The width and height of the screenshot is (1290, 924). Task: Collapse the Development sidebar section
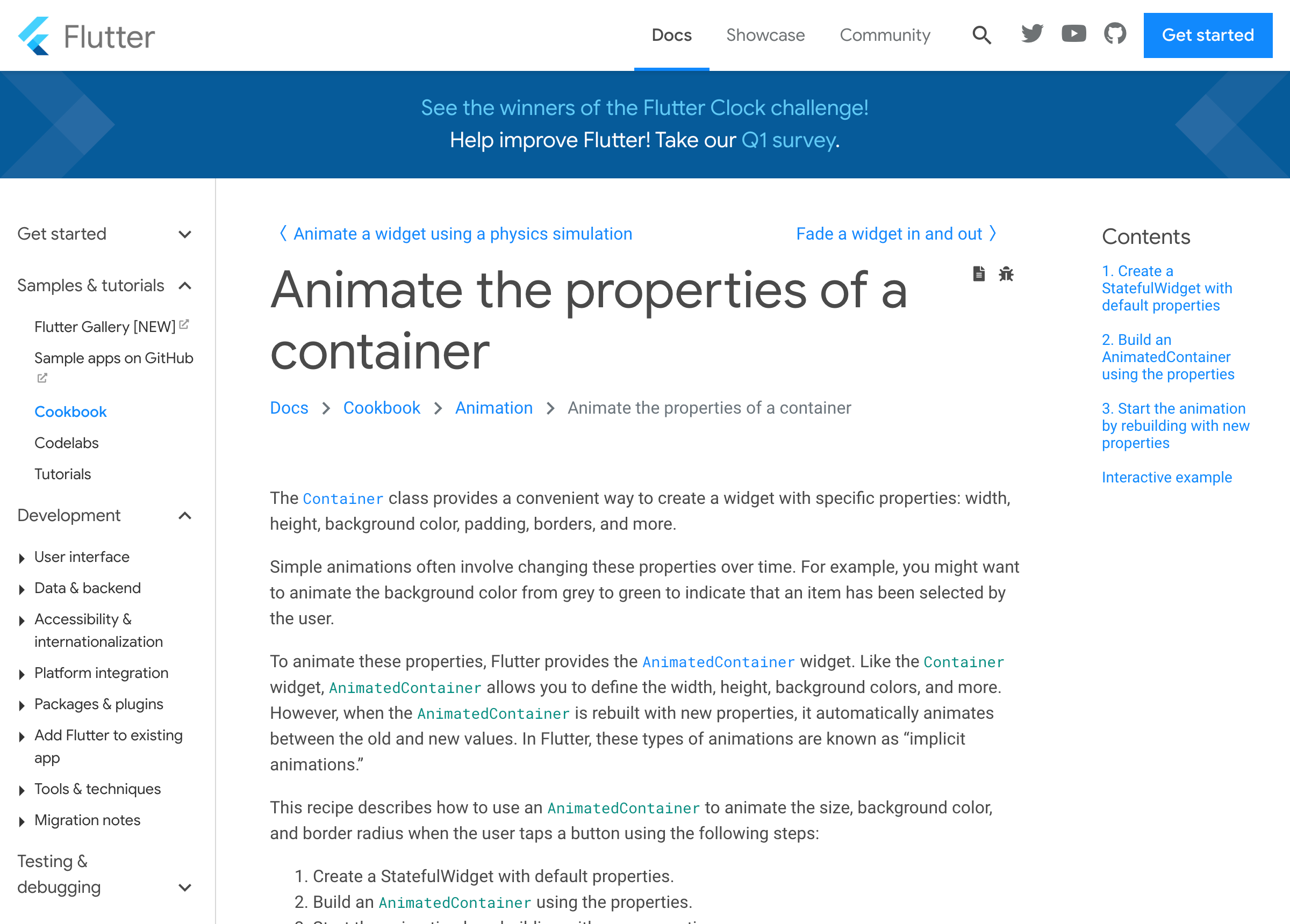click(184, 516)
